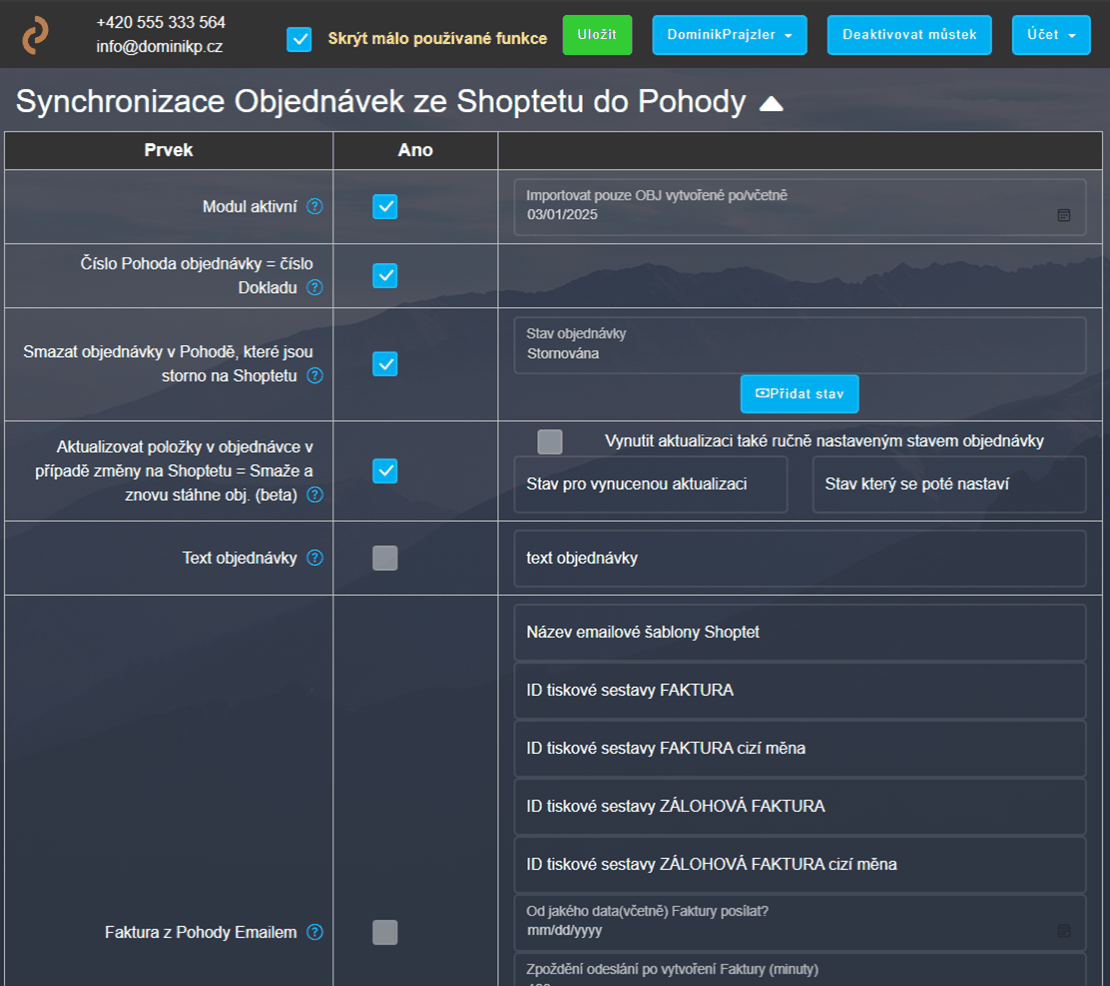1110x986 pixels.
Task: Click Deaktivovat můstek button
Action: [909, 35]
